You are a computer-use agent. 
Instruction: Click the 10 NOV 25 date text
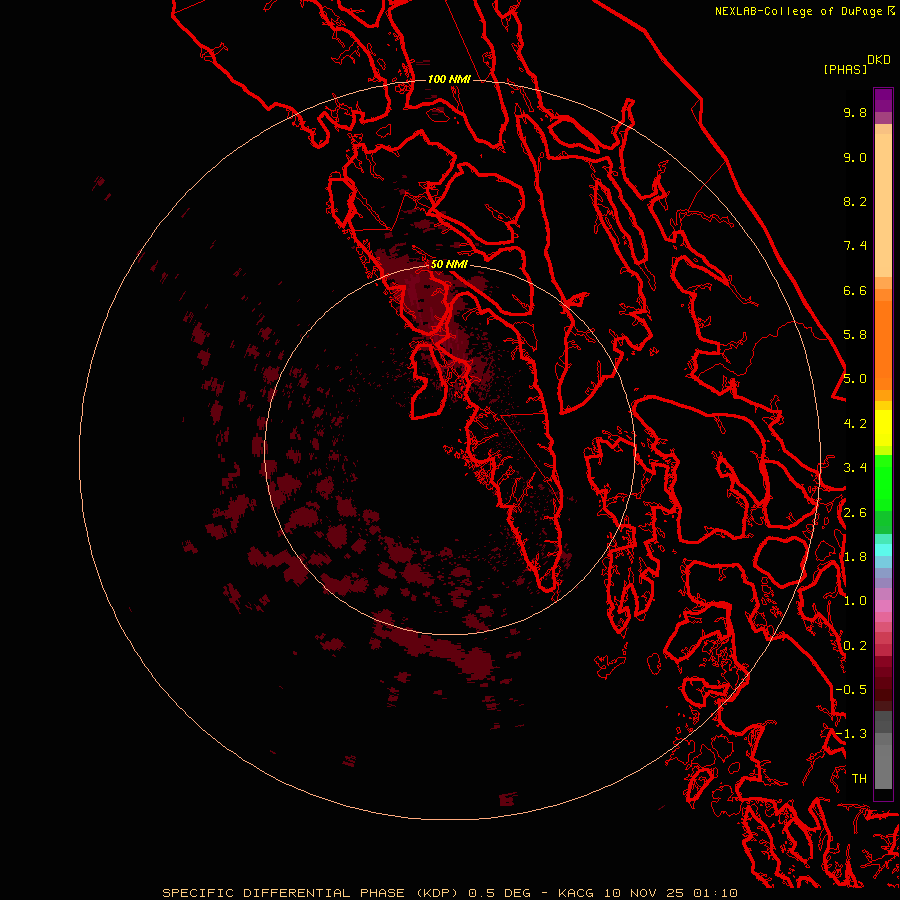coord(643,893)
